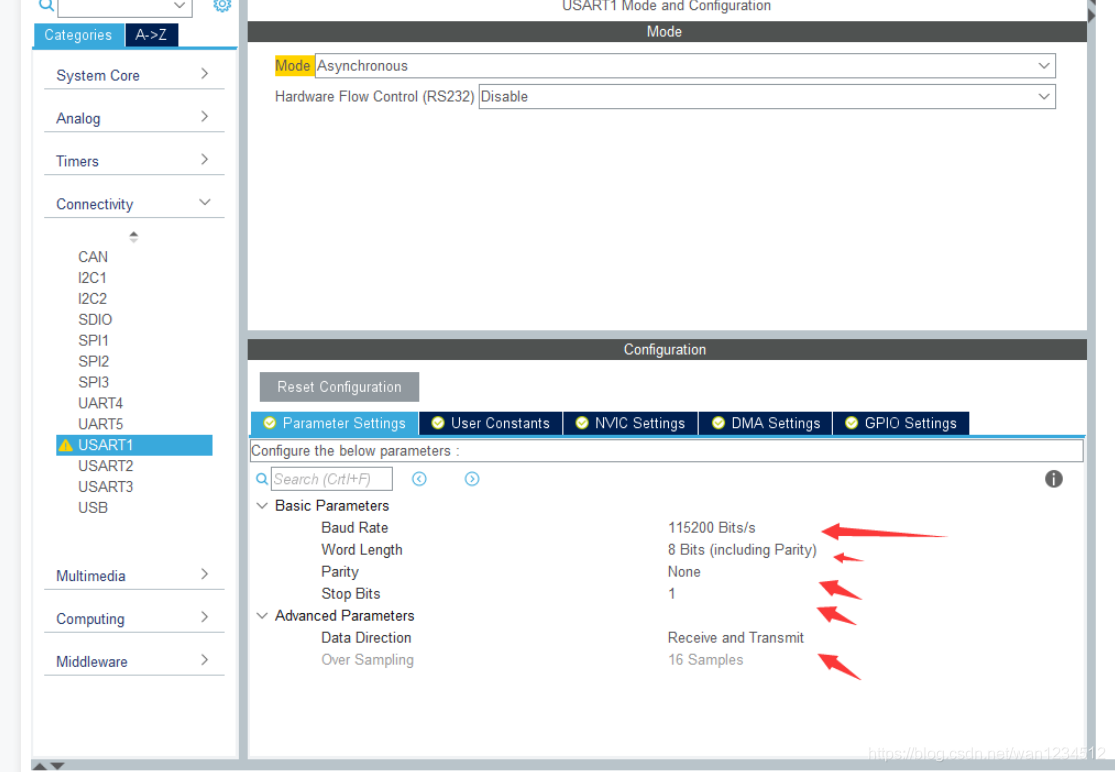Click the info icon in Configuration panel

pyautogui.click(x=1053, y=479)
